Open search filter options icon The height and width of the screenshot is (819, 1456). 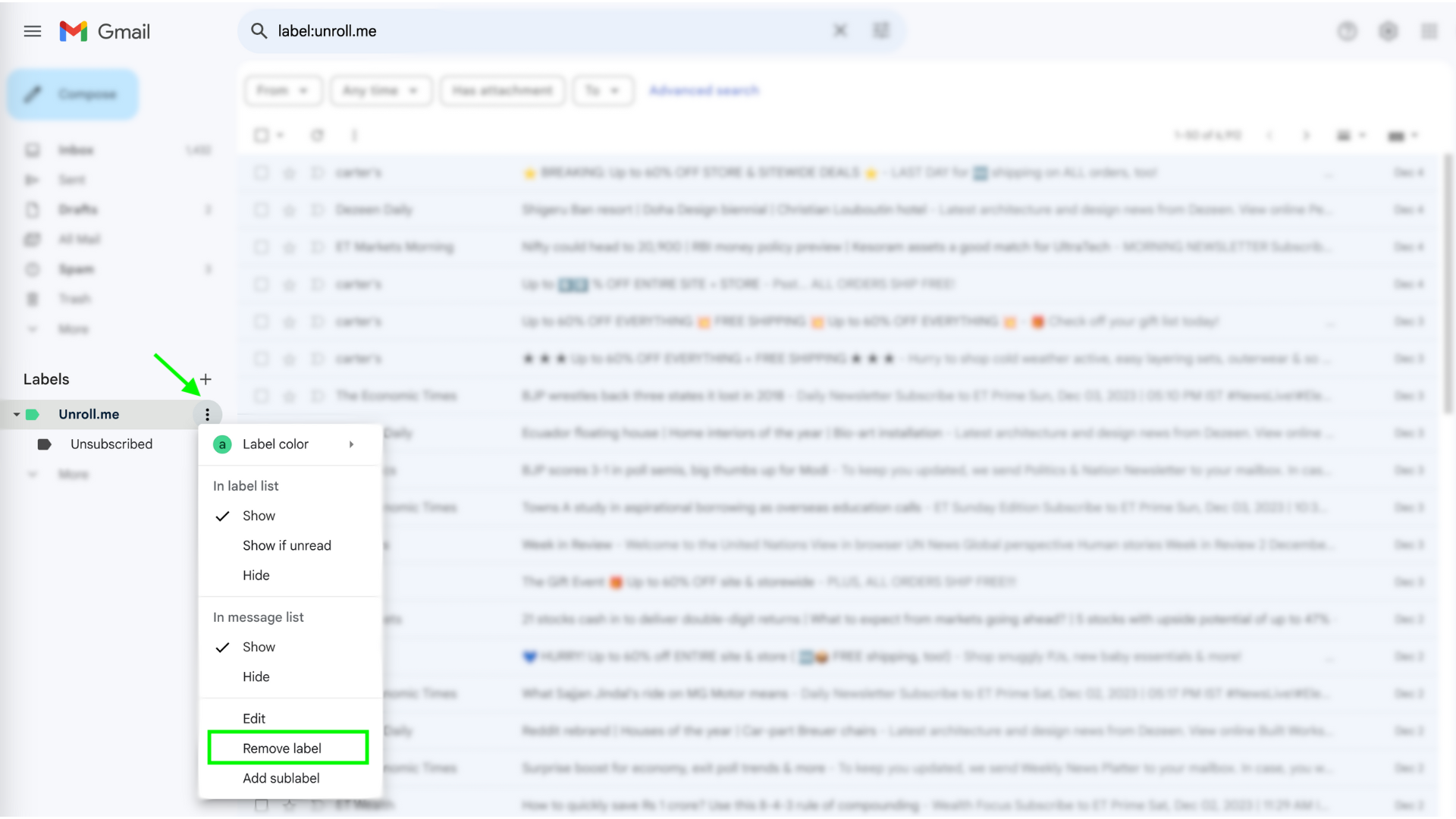pyautogui.click(x=880, y=31)
